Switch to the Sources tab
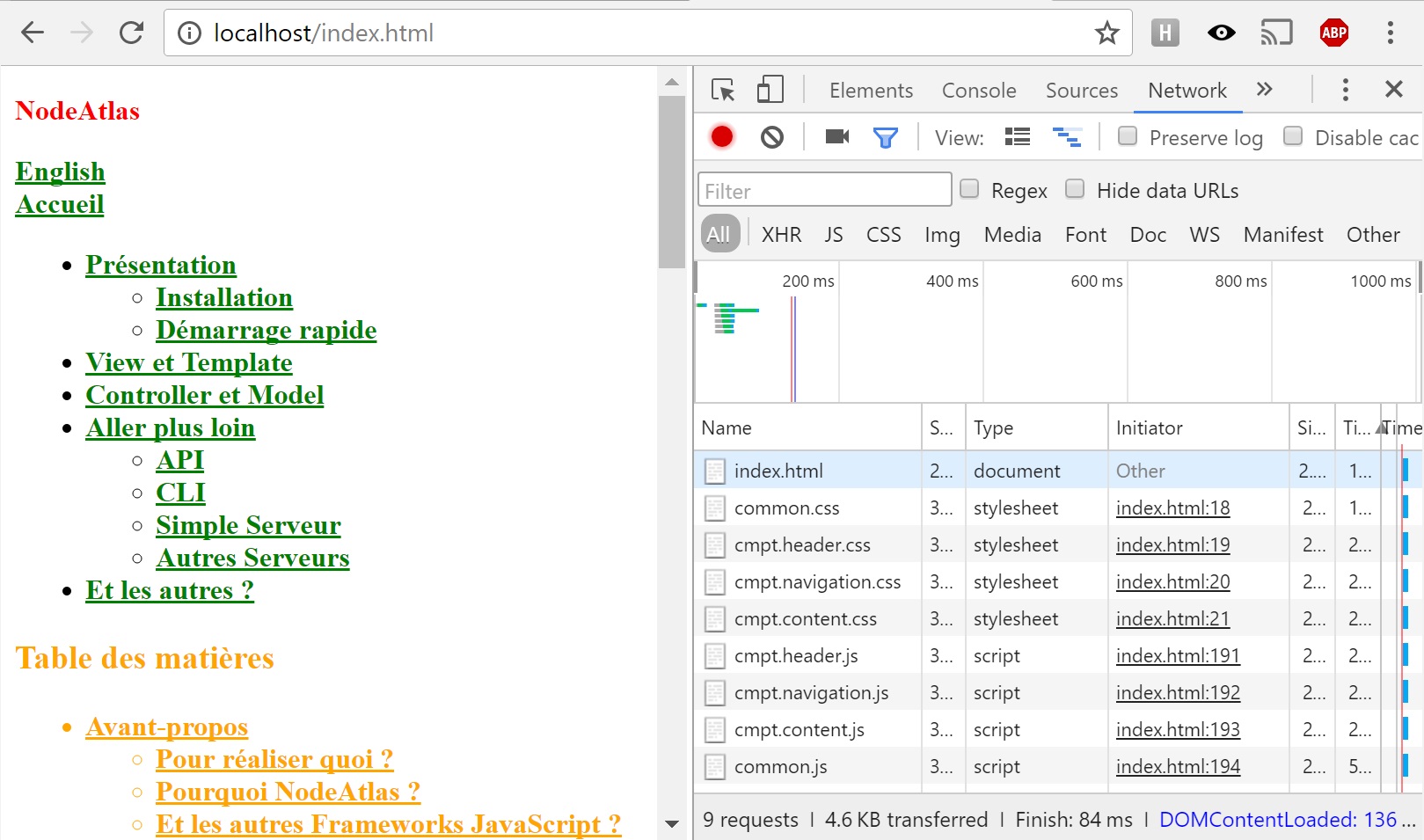Image resolution: width=1424 pixels, height=840 pixels. (x=1081, y=91)
